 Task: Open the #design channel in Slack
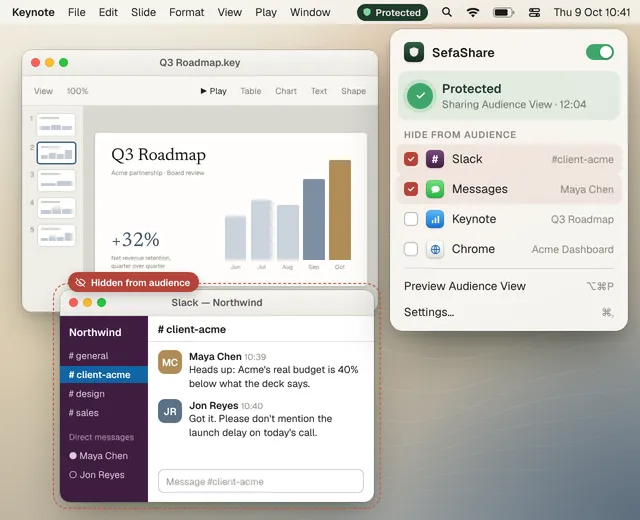click(x=104, y=394)
